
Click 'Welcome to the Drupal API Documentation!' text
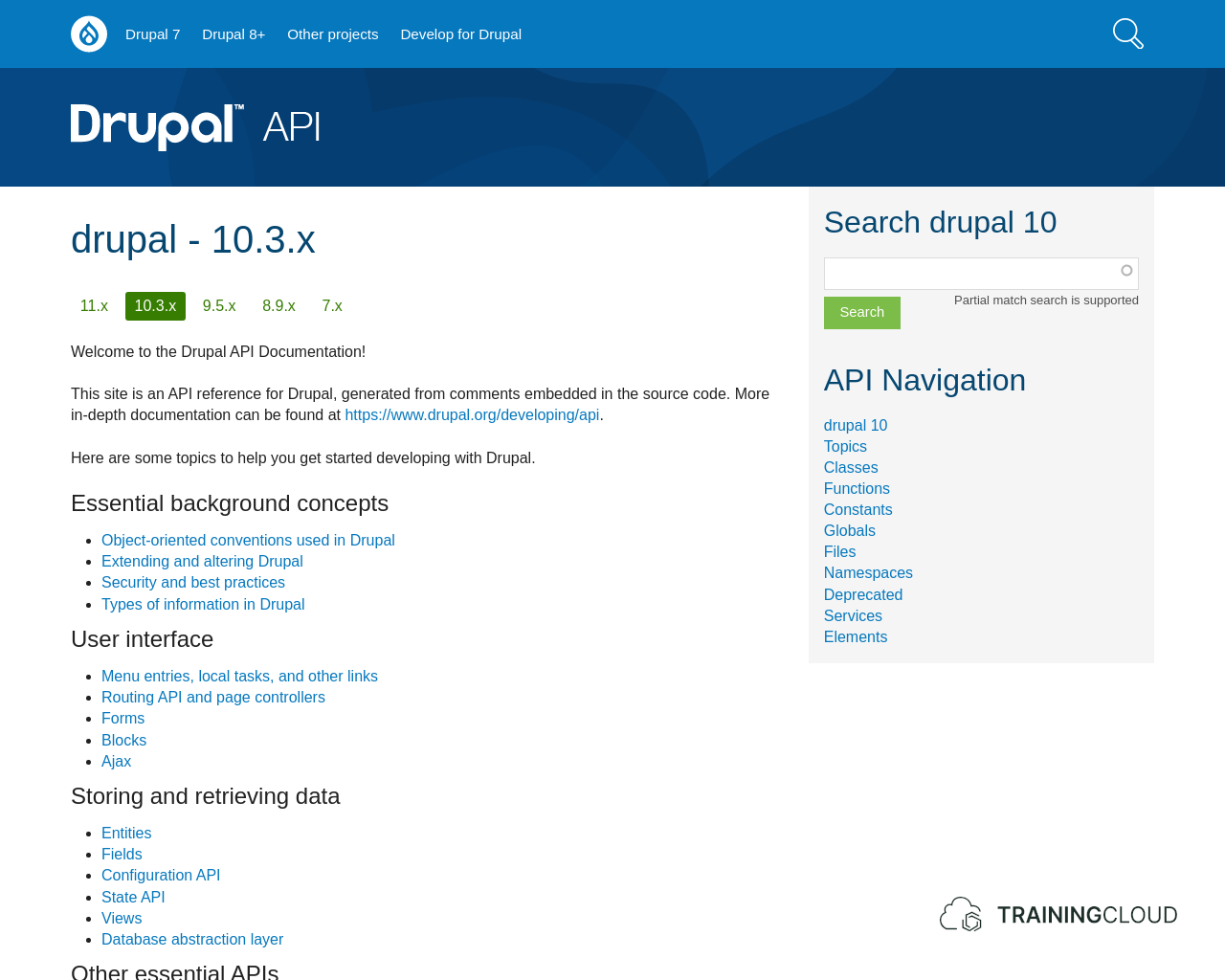click(218, 352)
